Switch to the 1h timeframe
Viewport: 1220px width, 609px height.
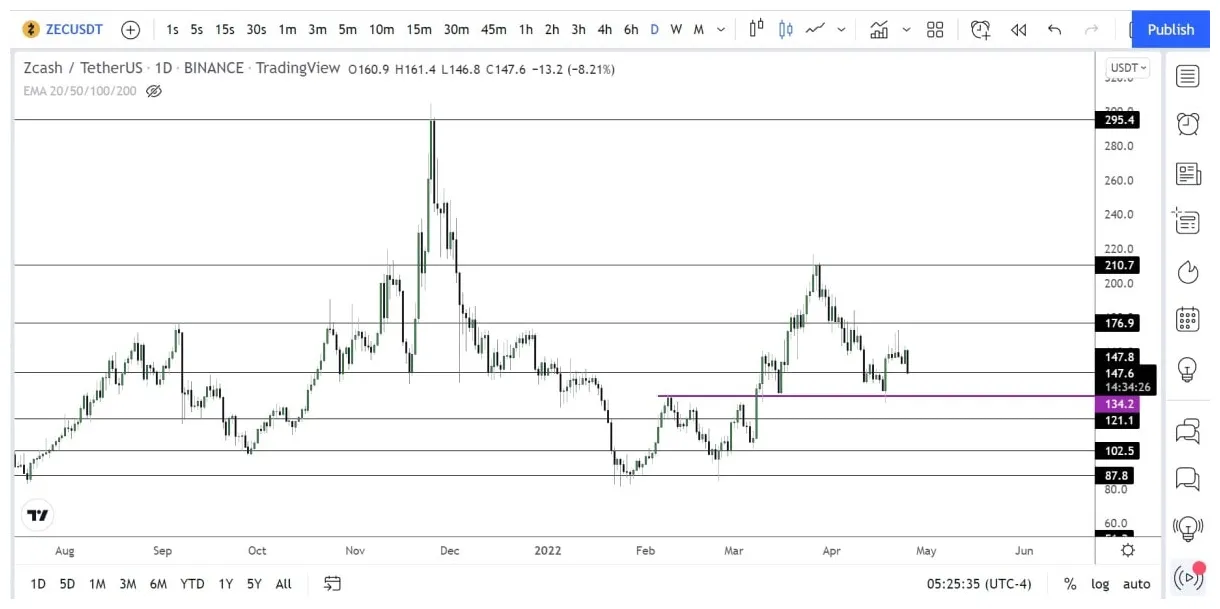pos(527,30)
